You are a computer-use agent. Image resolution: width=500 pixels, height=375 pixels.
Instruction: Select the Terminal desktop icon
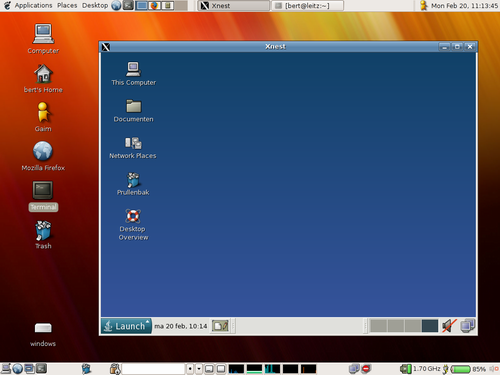43,196
